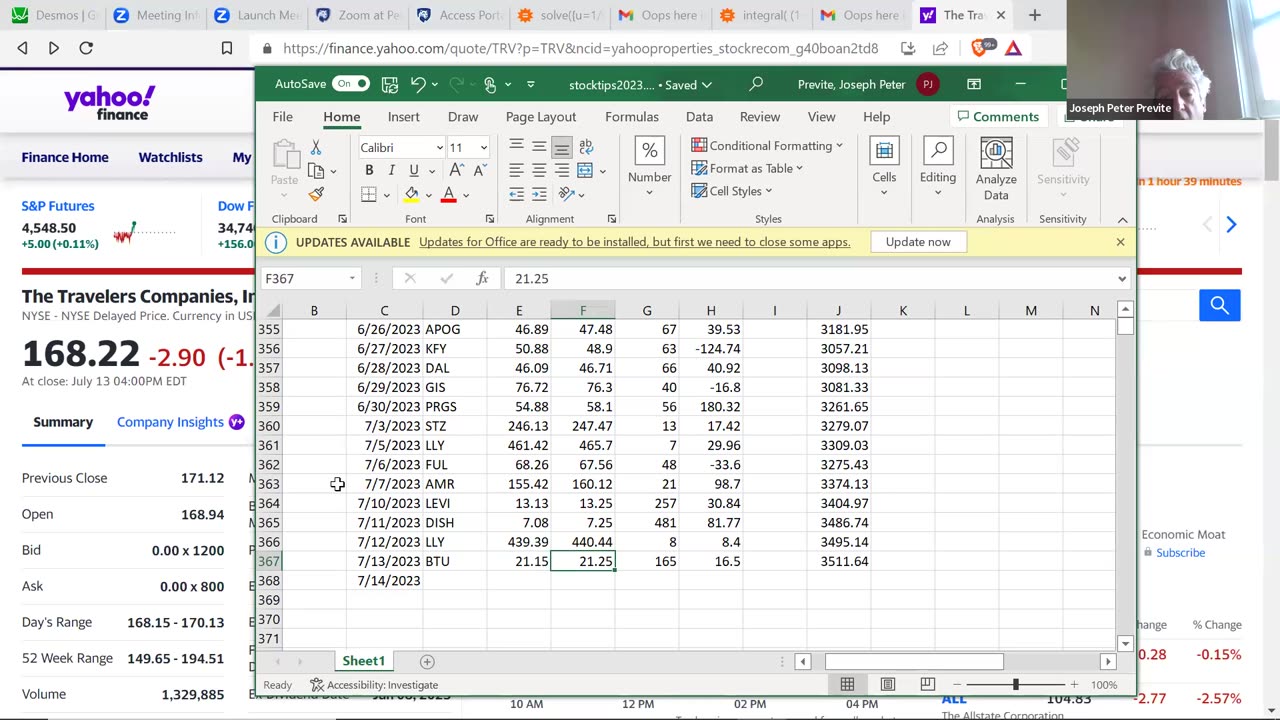
Task: Switch to the Data ribbon tab
Action: pyautogui.click(x=700, y=117)
